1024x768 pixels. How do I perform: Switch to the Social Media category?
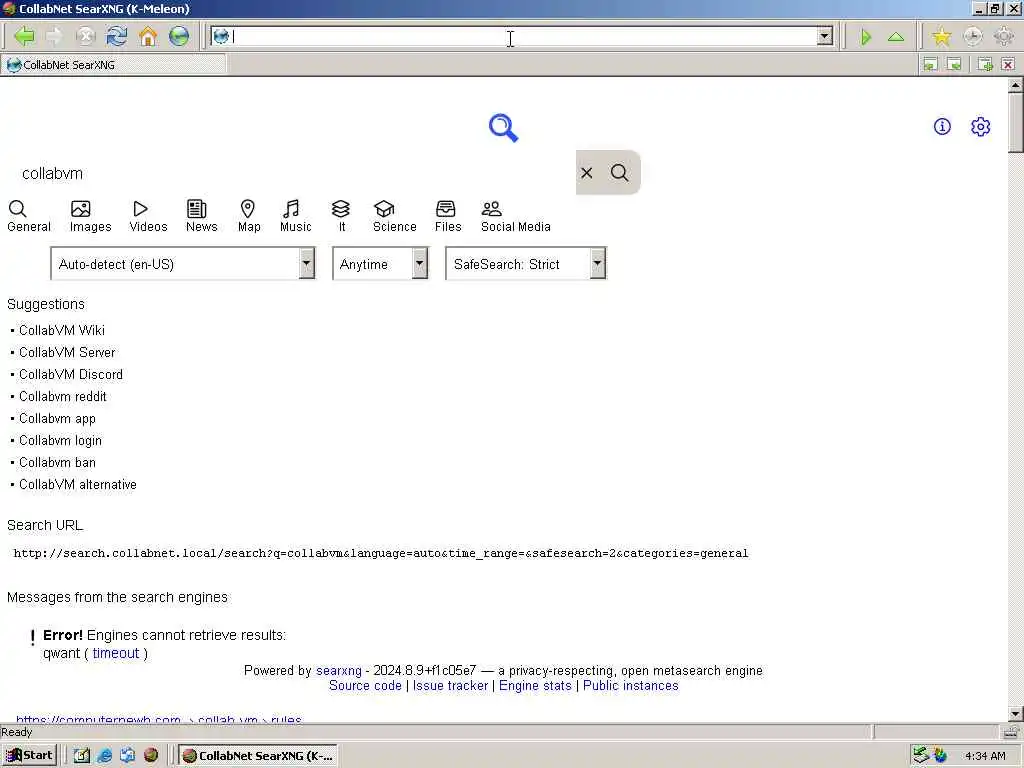coord(515,216)
